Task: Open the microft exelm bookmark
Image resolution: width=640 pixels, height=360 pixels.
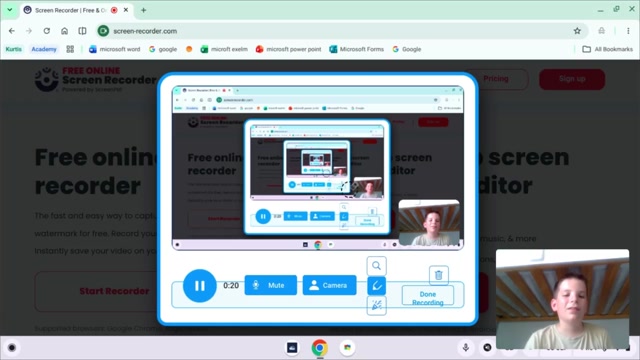Action: pyautogui.click(x=224, y=49)
